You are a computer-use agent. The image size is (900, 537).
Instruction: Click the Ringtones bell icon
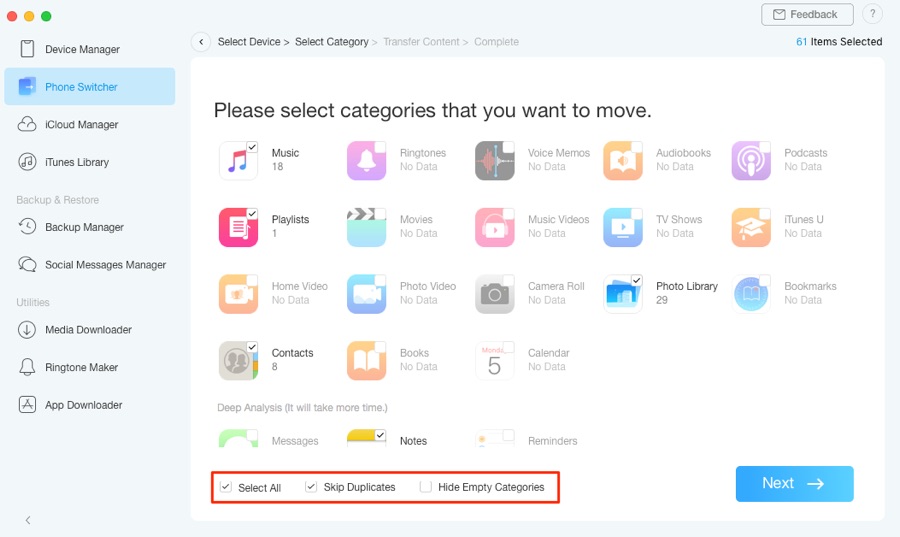366,161
